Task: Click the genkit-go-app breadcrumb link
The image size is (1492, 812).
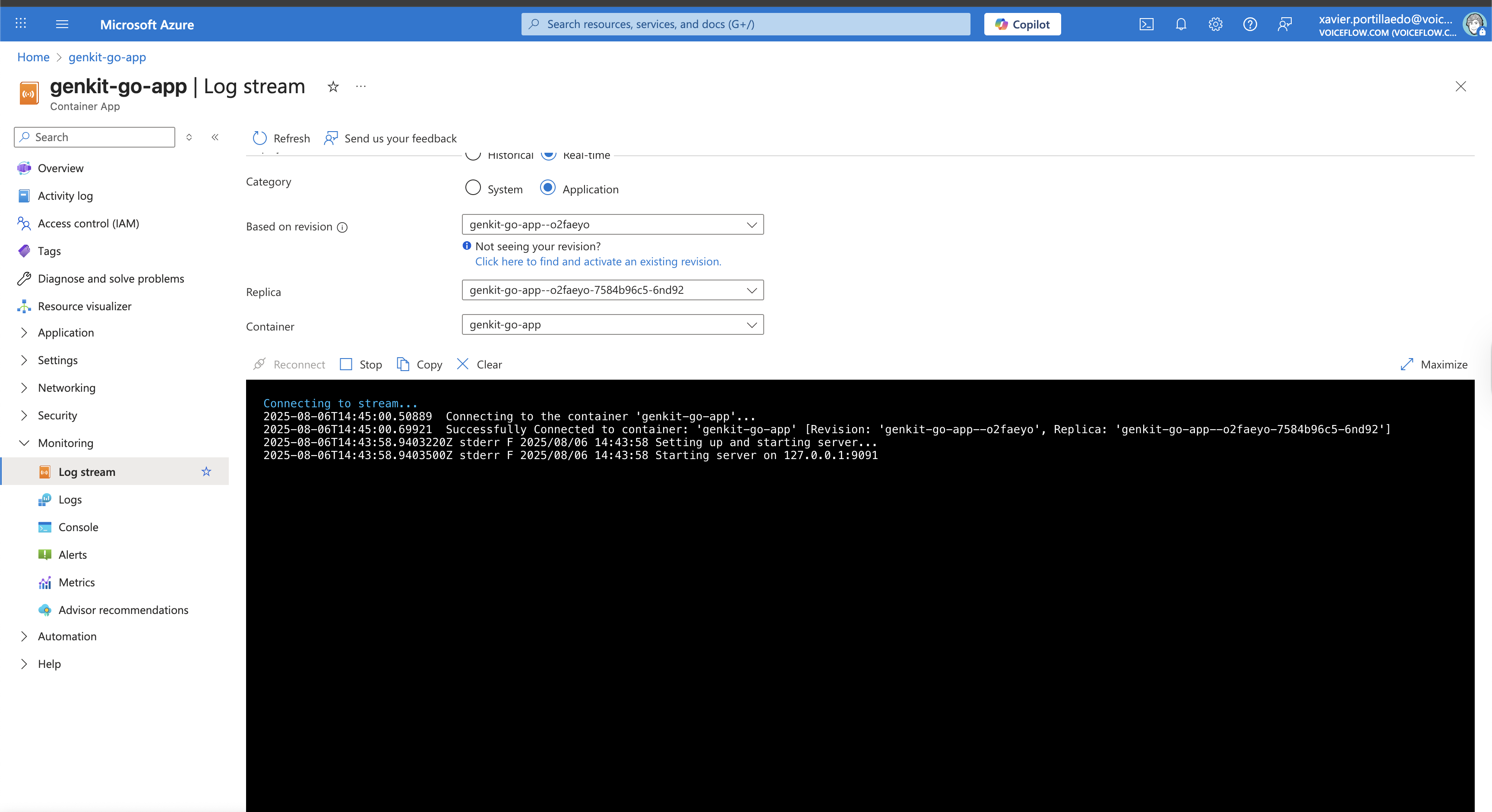Action: click(107, 57)
